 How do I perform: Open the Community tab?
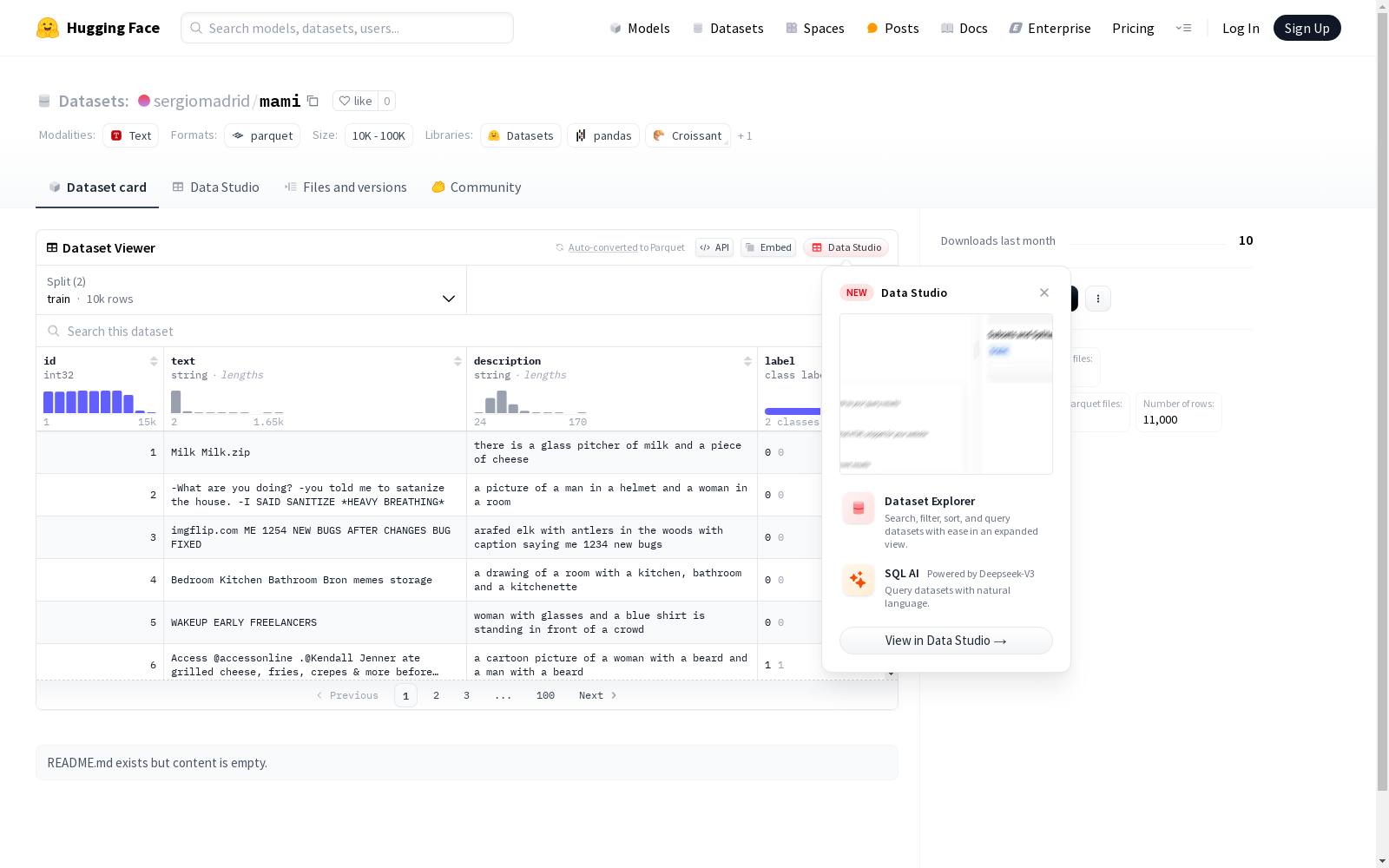point(477,187)
